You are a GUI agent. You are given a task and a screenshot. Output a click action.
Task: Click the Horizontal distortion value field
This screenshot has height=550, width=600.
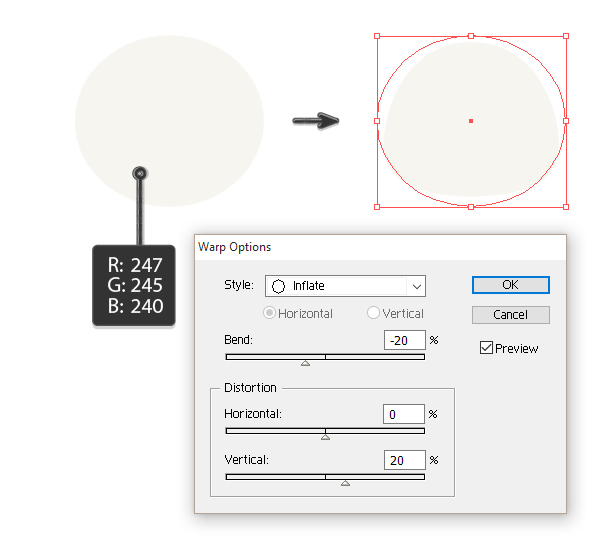click(x=404, y=414)
